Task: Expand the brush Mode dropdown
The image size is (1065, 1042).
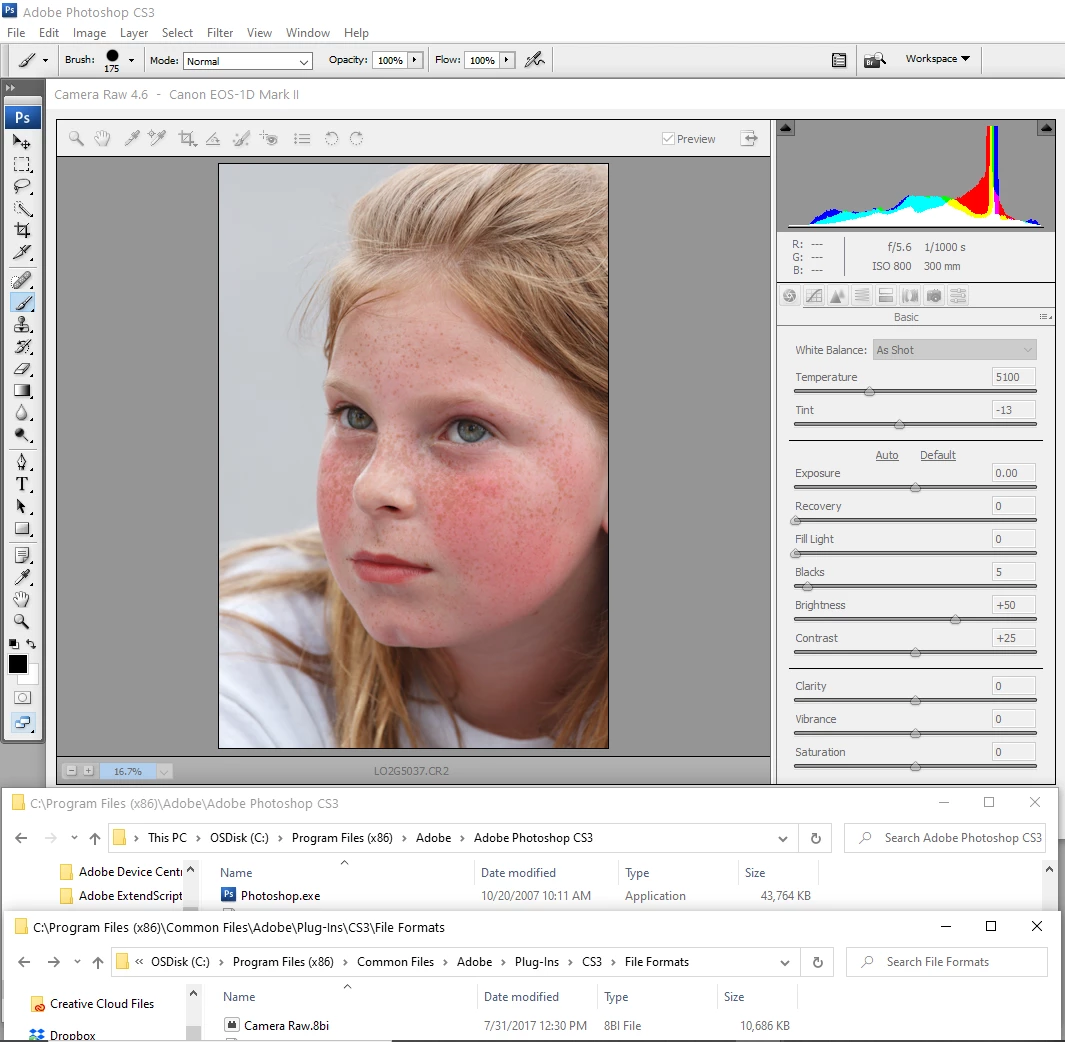Action: 248,61
